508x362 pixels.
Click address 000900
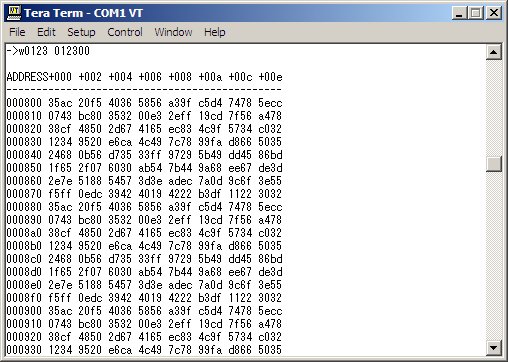pyautogui.click(x=24, y=311)
